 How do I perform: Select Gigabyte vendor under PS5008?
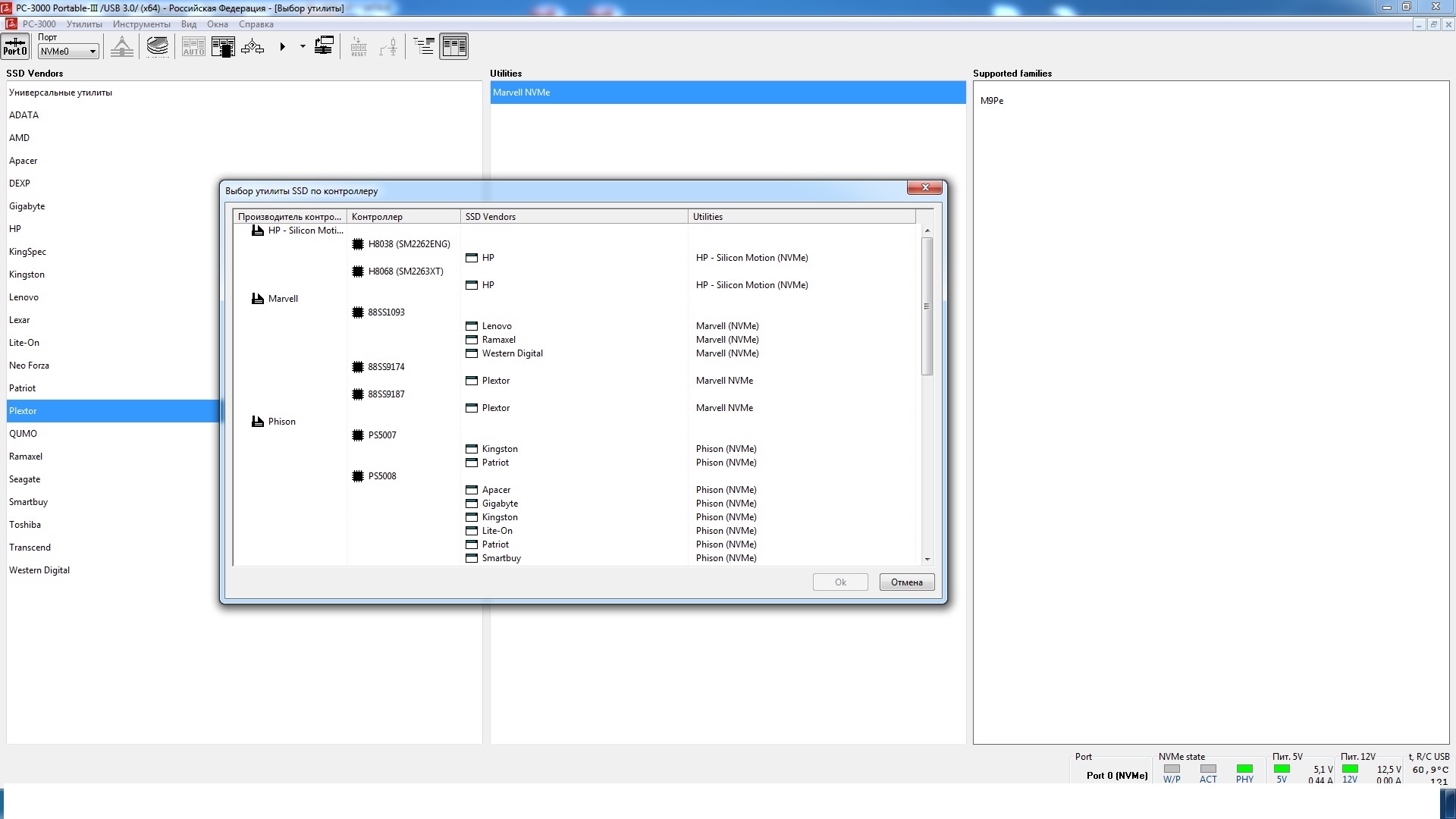500,504
